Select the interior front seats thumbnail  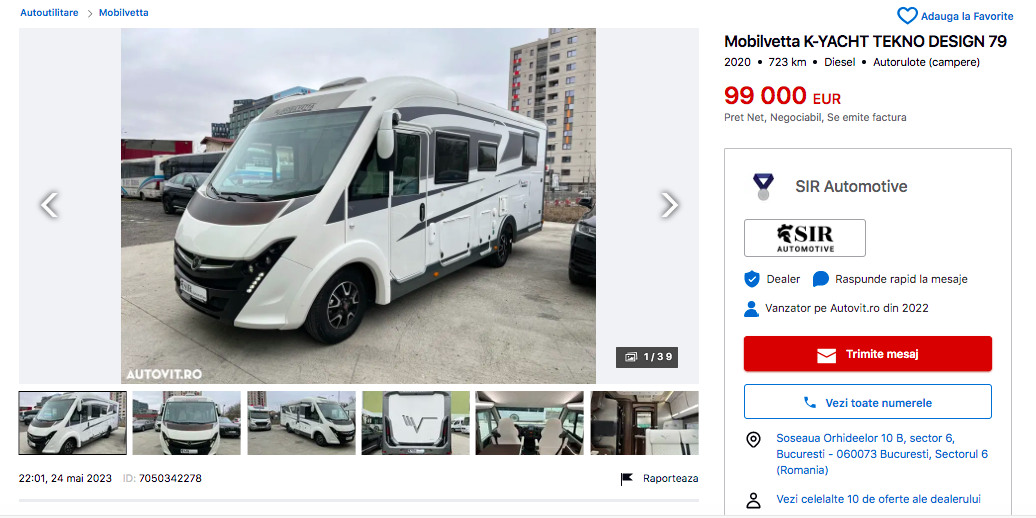click(x=530, y=423)
